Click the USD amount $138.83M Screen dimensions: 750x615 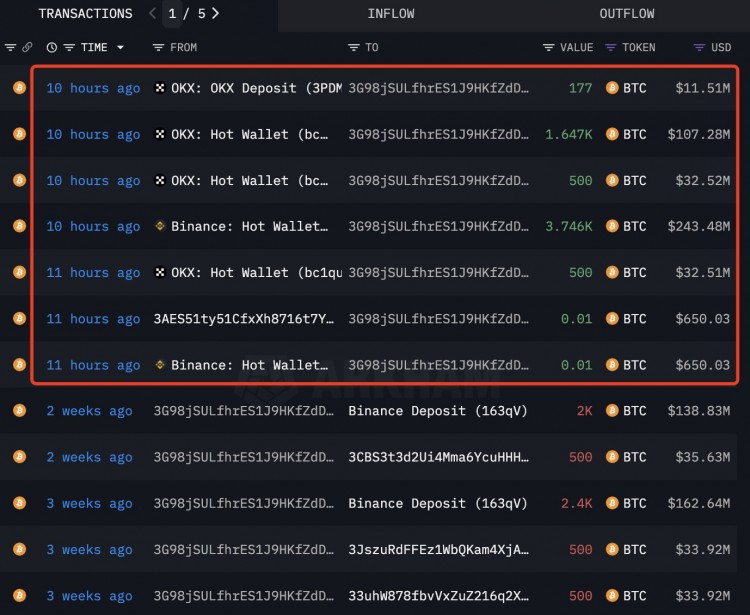point(699,411)
